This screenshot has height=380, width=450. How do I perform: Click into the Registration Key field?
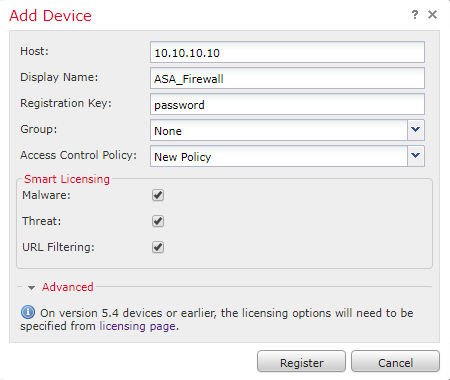coord(287,104)
